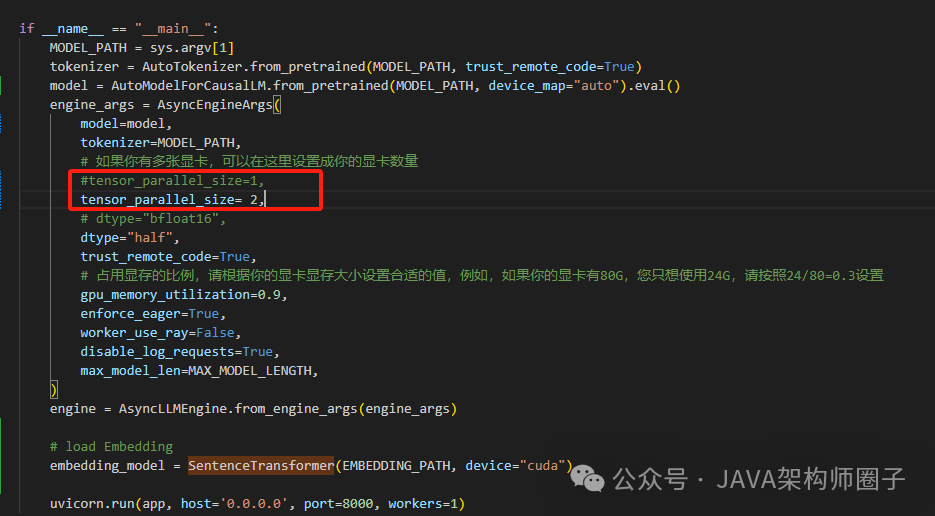Image resolution: width=935 pixels, height=516 pixels.
Task: Click the Chinese comment about GPU memory ratio
Action: [482, 276]
